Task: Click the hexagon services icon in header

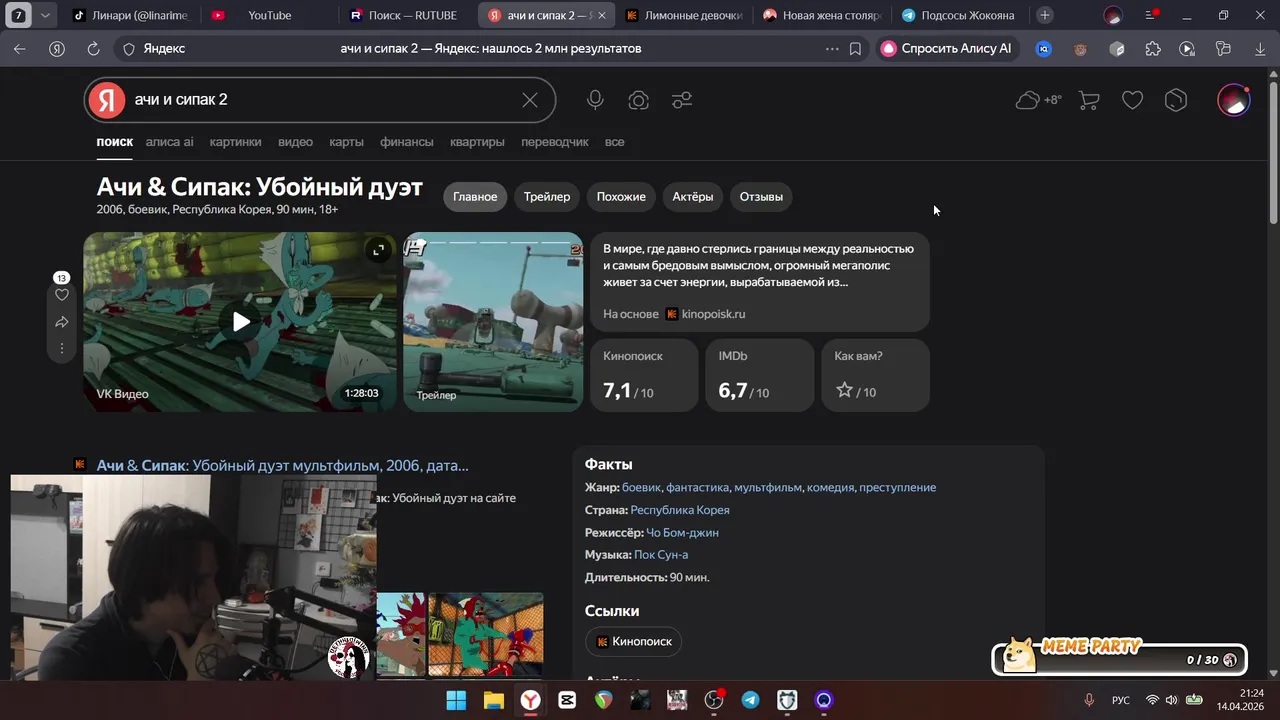Action: tap(1176, 100)
